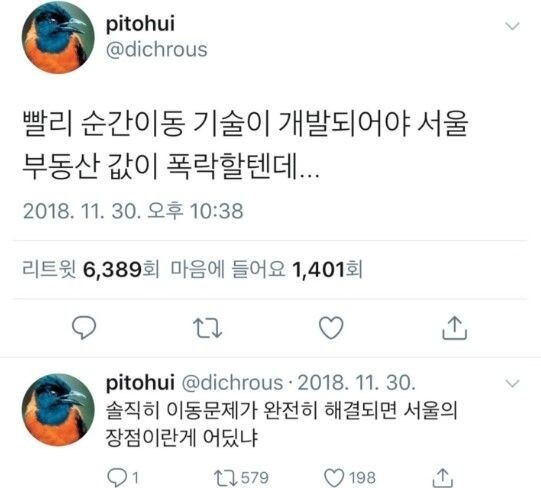This screenshot has width=541, height=488.
Task: Open the reply tweet text about 서울
Action: (x=281, y=424)
